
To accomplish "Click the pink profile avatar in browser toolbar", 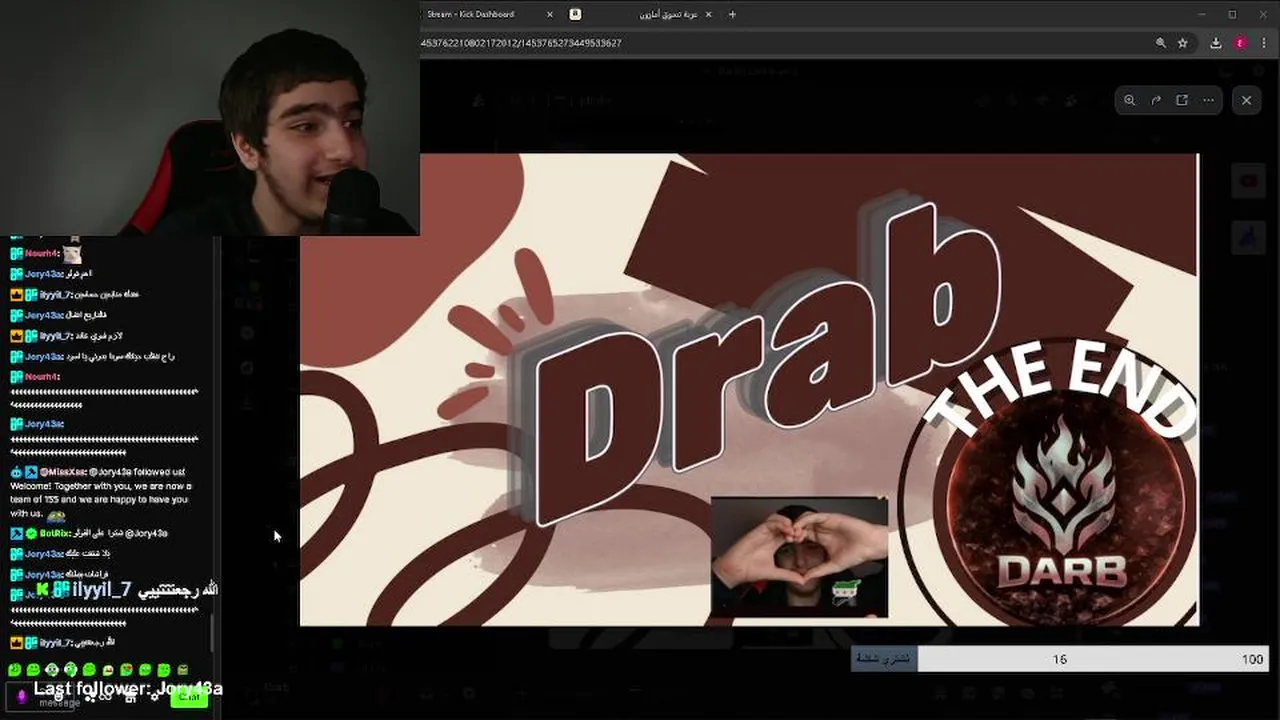I will pyautogui.click(x=1240, y=43).
